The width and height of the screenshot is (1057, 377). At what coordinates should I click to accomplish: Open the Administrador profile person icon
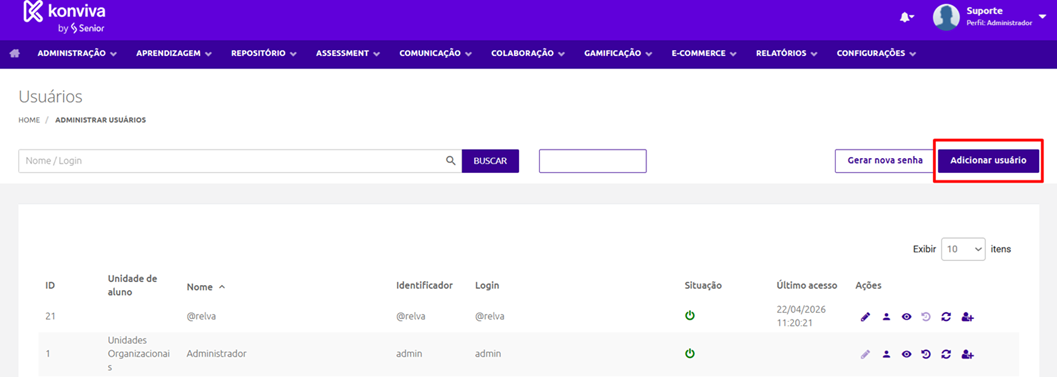point(886,353)
